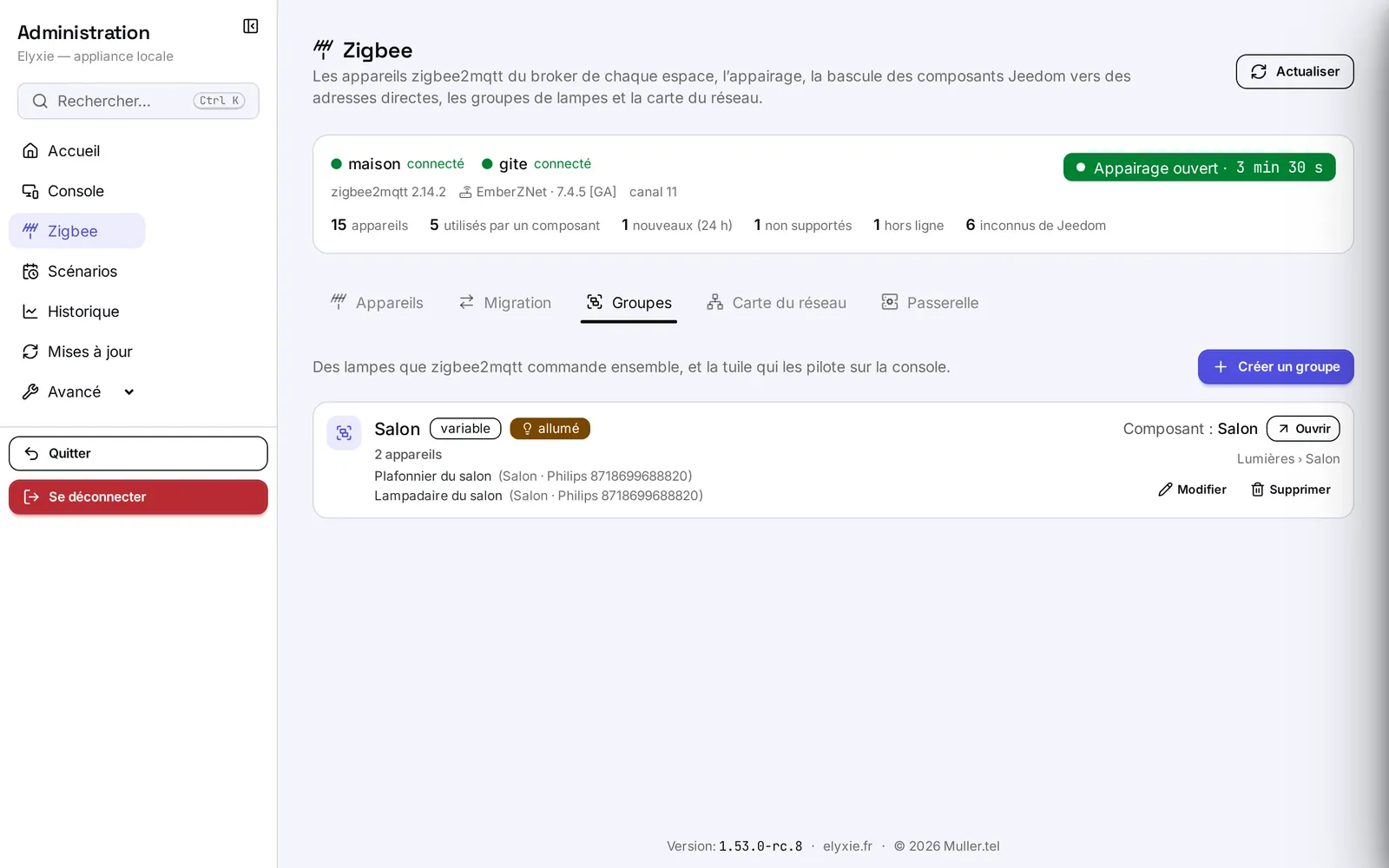Click the variable badge on Salon
Image resolution: width=1389 pixels, height=868 pixels.
click(x=465, y=429)
